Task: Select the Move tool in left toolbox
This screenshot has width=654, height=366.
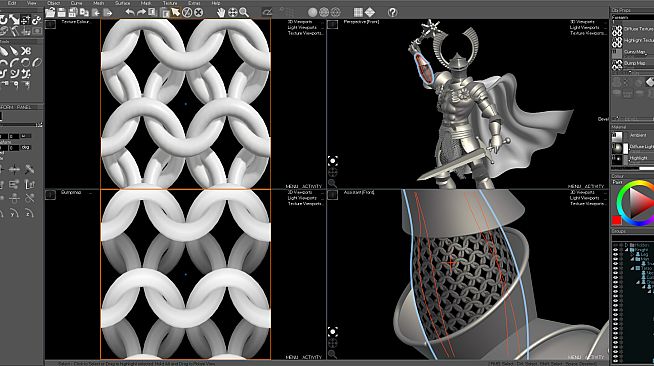Action: [x=25, y=20]
